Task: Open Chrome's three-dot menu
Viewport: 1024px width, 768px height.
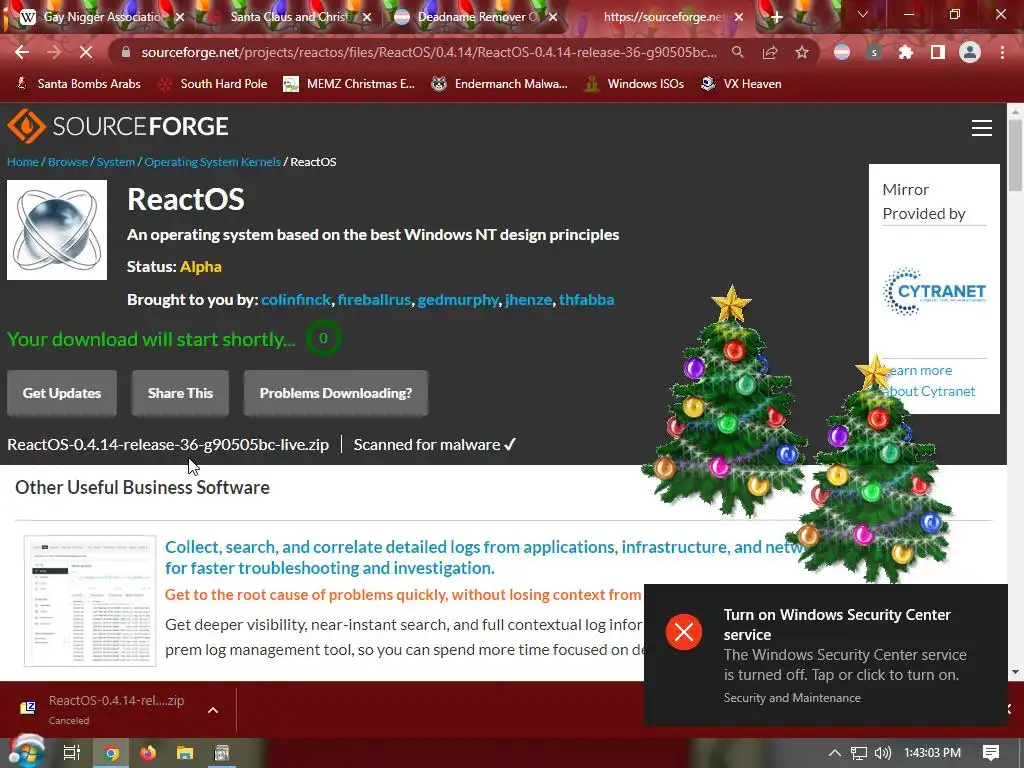Action: pos(1002,52)
